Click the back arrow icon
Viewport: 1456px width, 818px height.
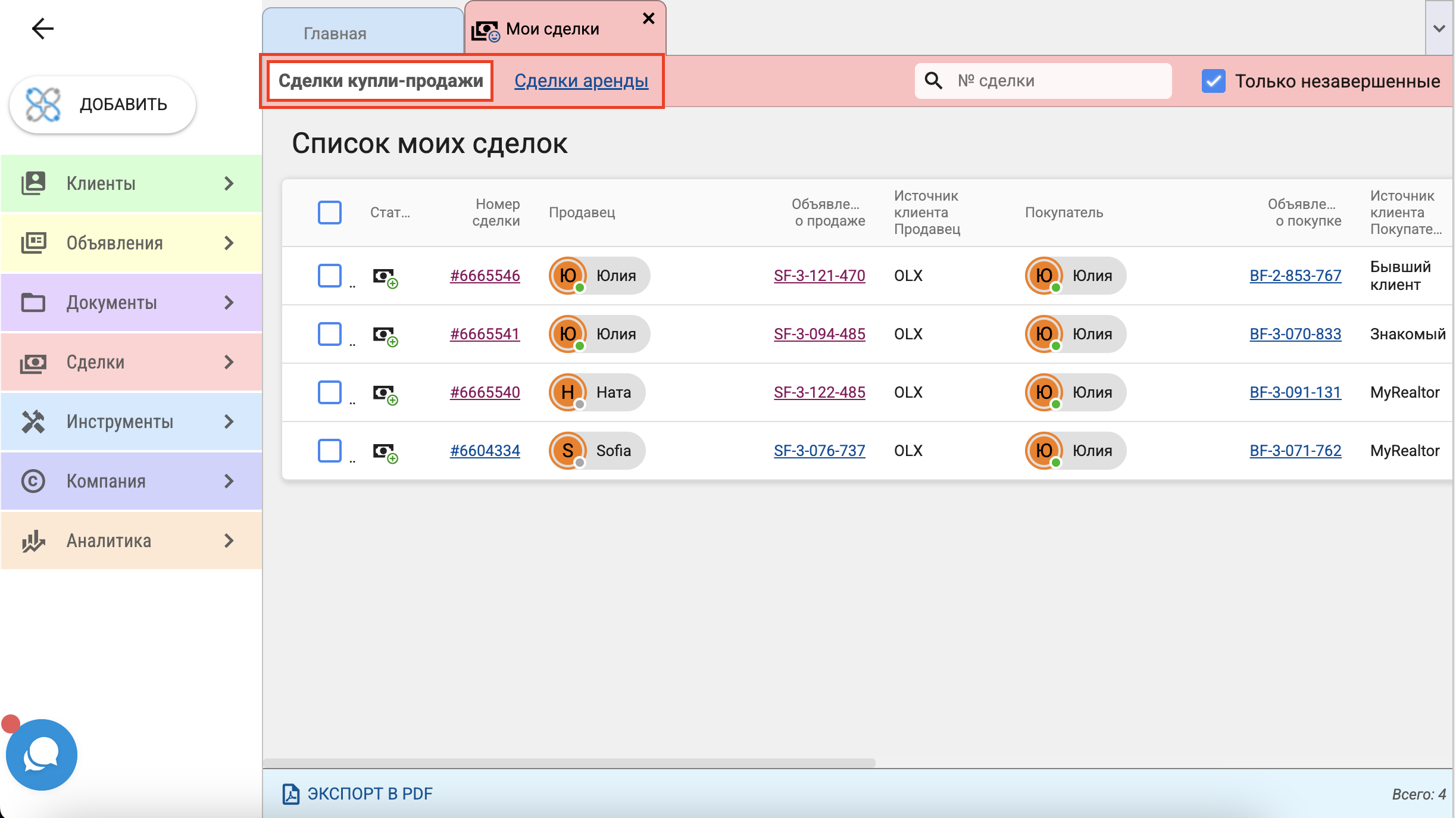pyautogui.click(x=42, y=28)
